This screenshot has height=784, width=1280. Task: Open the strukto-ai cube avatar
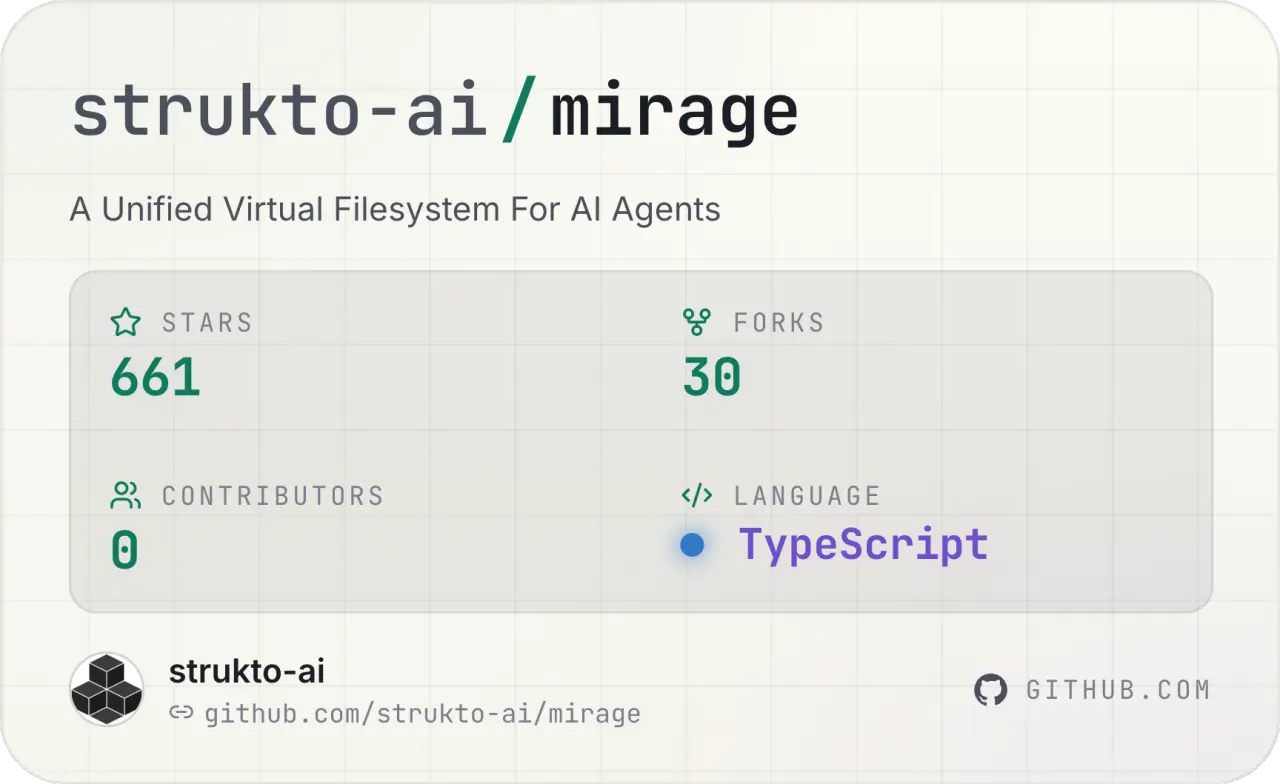(x=106, y=689)
